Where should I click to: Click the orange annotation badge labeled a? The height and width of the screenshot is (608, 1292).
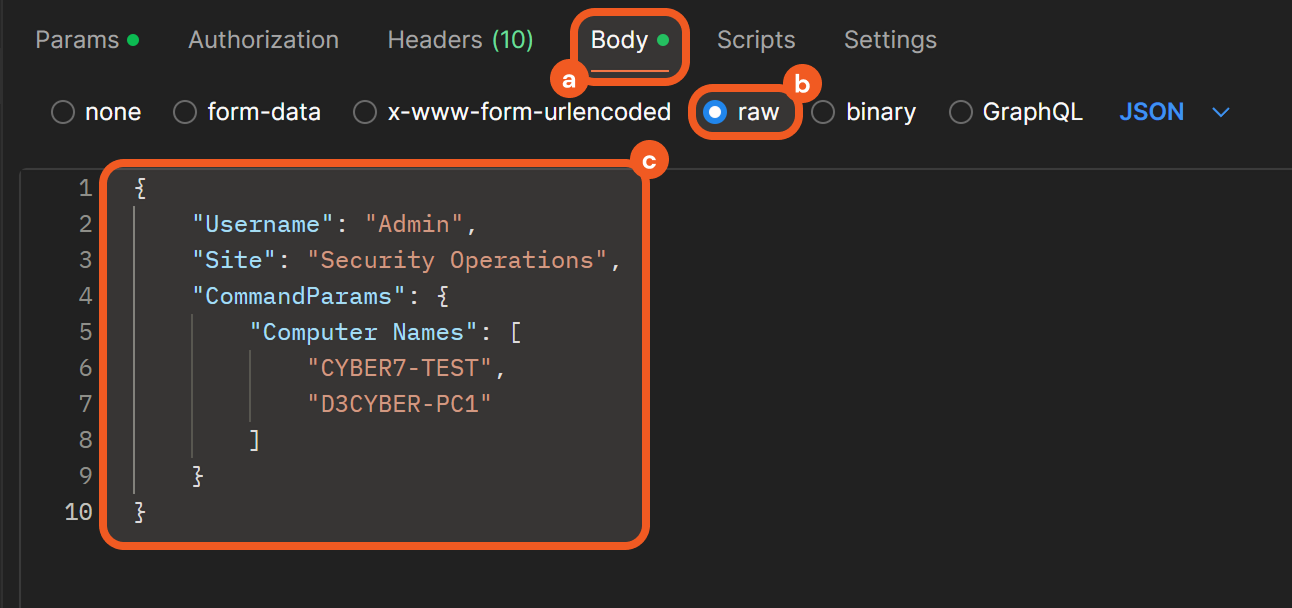tap(569, 78)
